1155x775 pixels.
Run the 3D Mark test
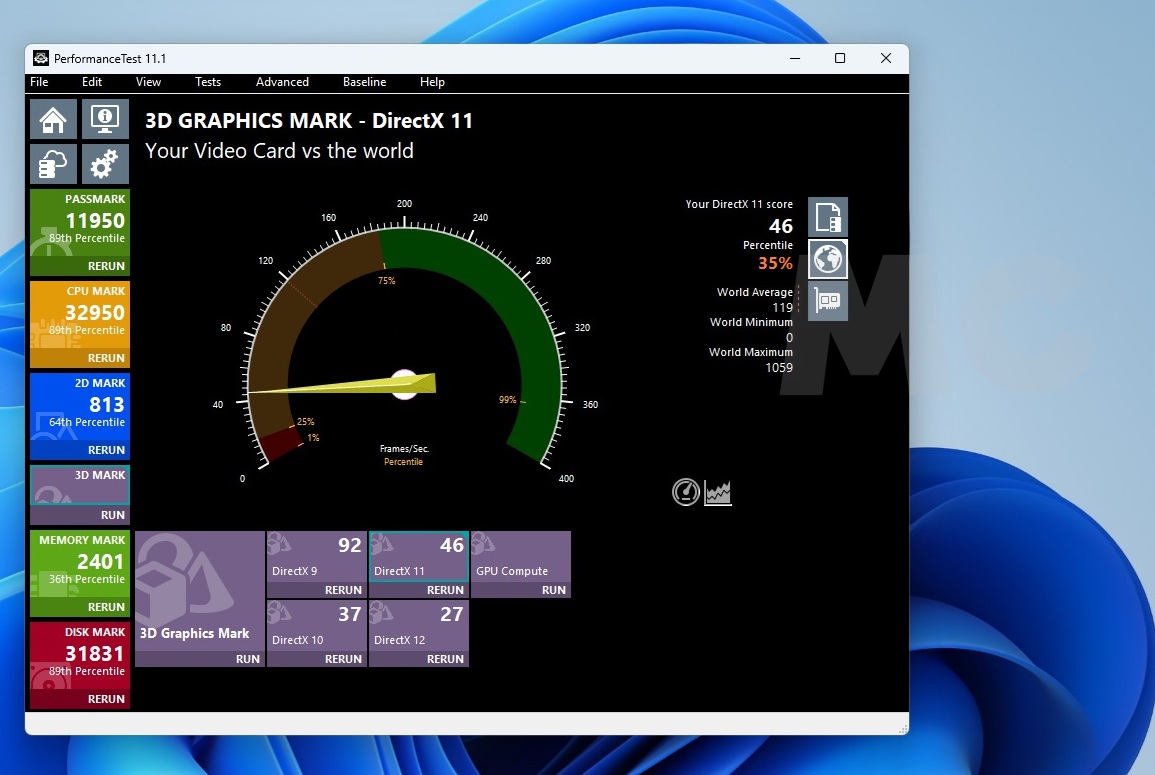pyautogui.click(x=113, y=515)
